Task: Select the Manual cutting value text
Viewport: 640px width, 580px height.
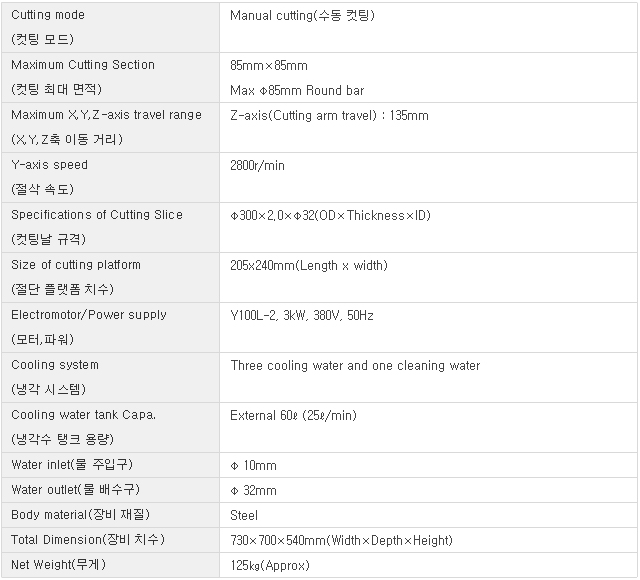Action: click(x=302, y=16)
